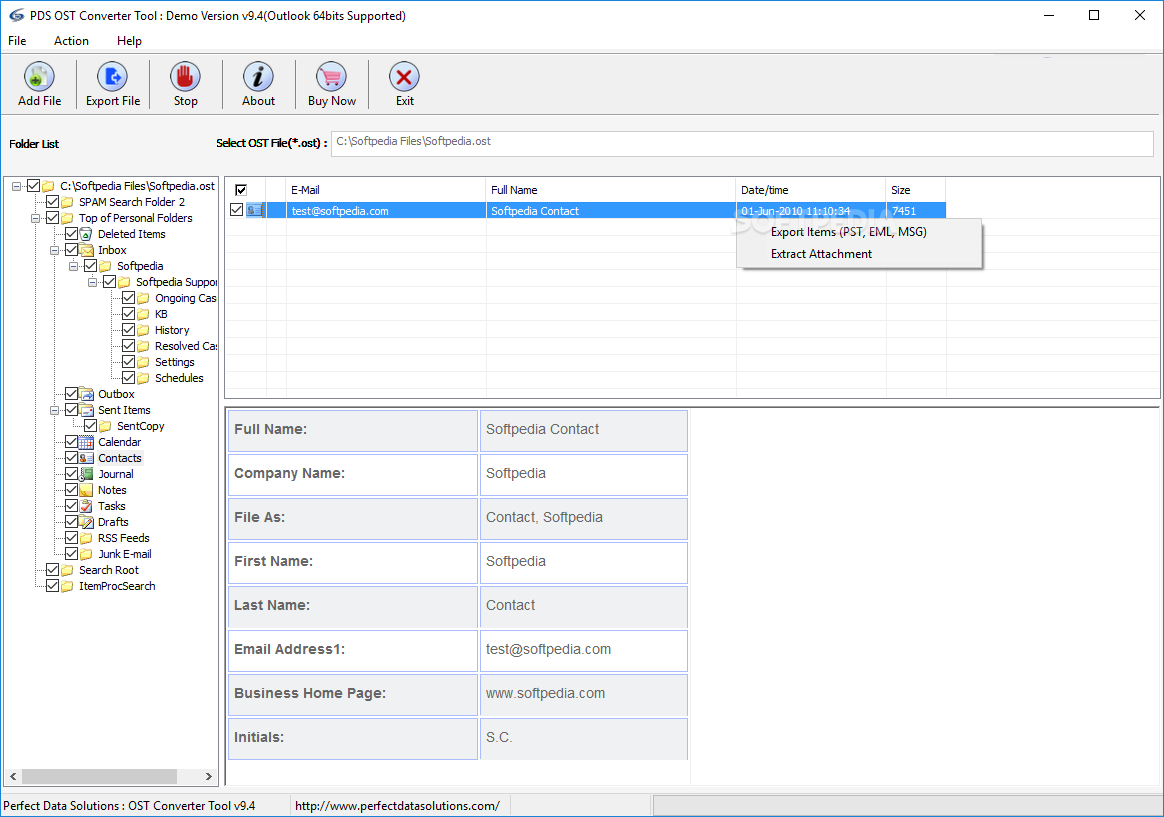
Task: Click the Export File toolbar icon
Action: click(112, 76)
